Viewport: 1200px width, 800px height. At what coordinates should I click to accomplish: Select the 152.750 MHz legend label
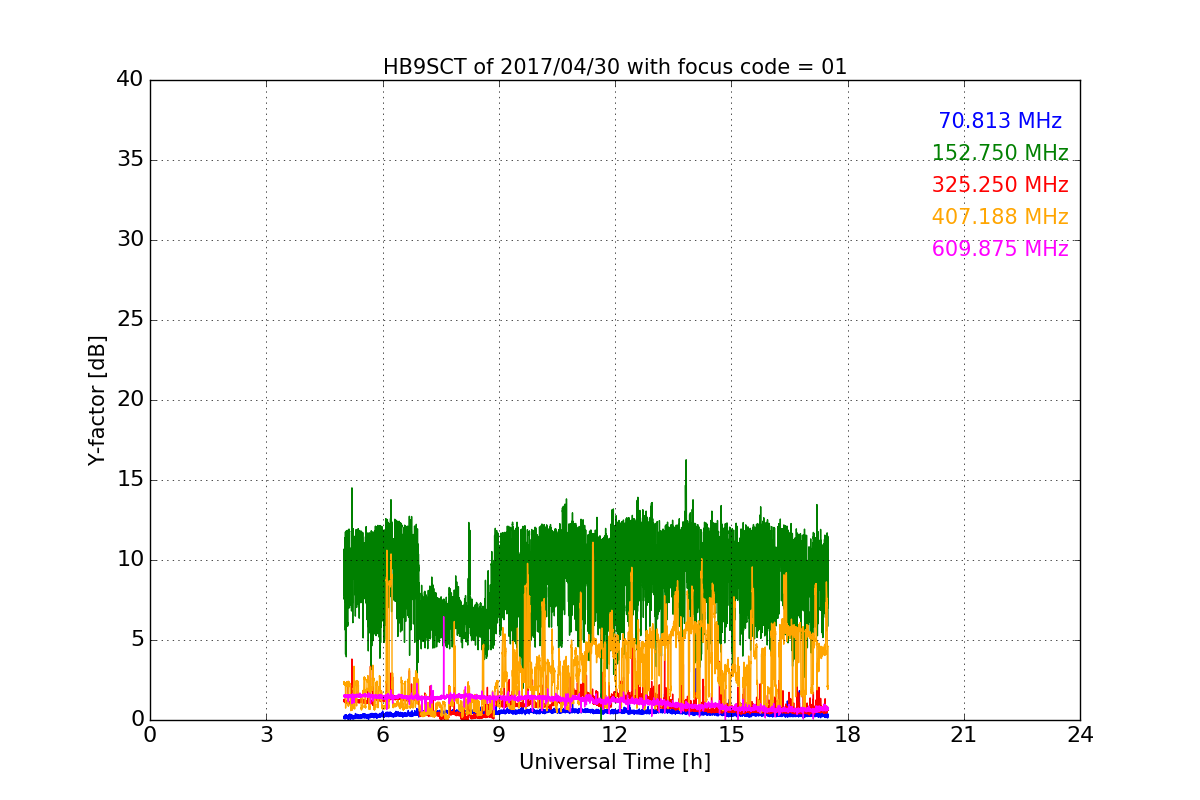pyautogui.click(x=1000, y=153)
